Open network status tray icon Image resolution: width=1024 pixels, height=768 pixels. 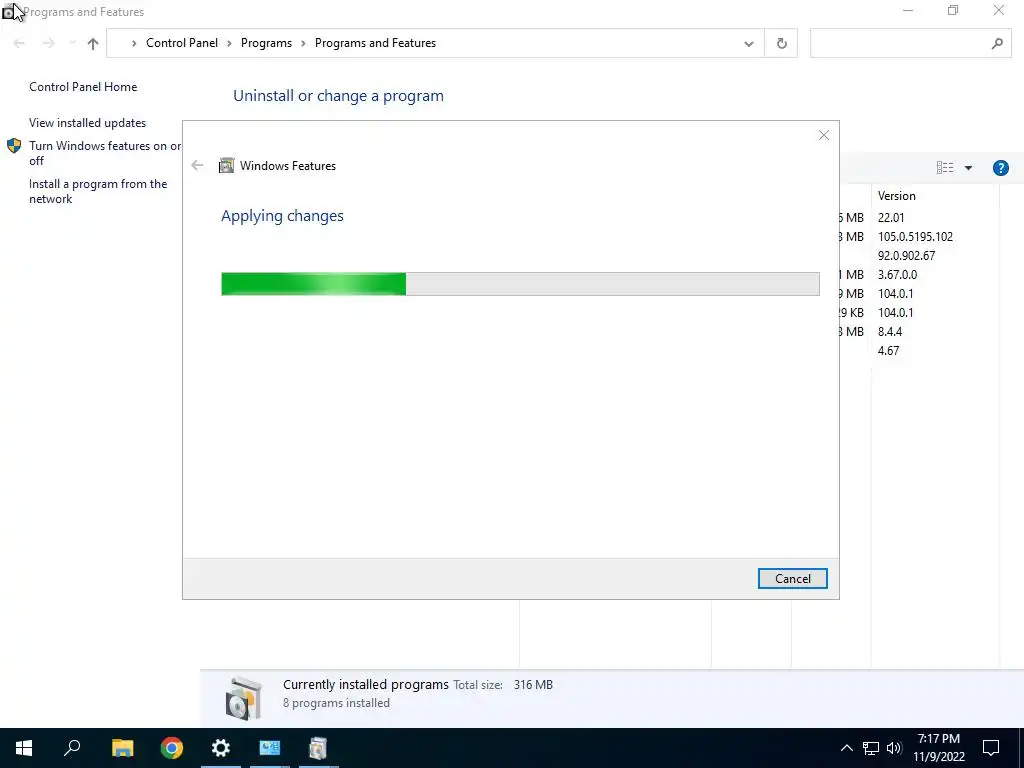[871, 748]
